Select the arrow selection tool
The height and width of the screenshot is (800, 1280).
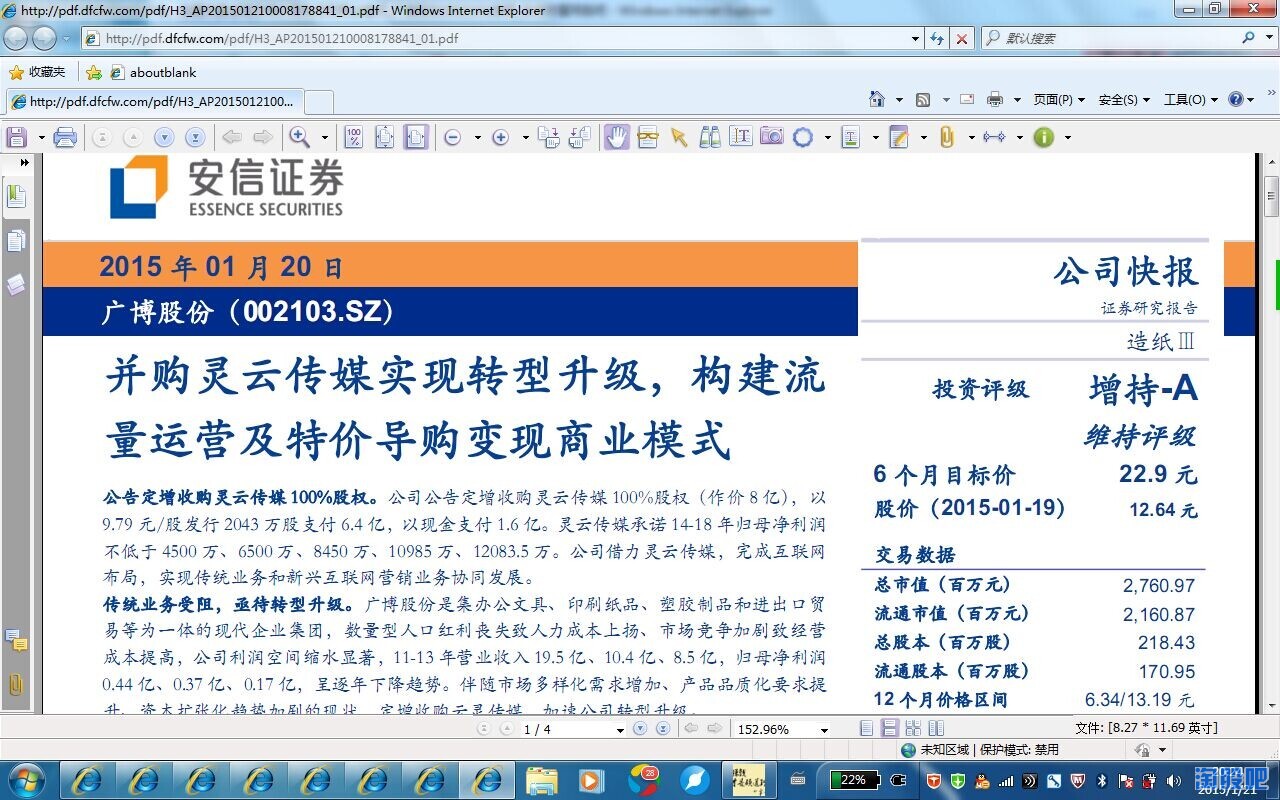click(679, 137)
